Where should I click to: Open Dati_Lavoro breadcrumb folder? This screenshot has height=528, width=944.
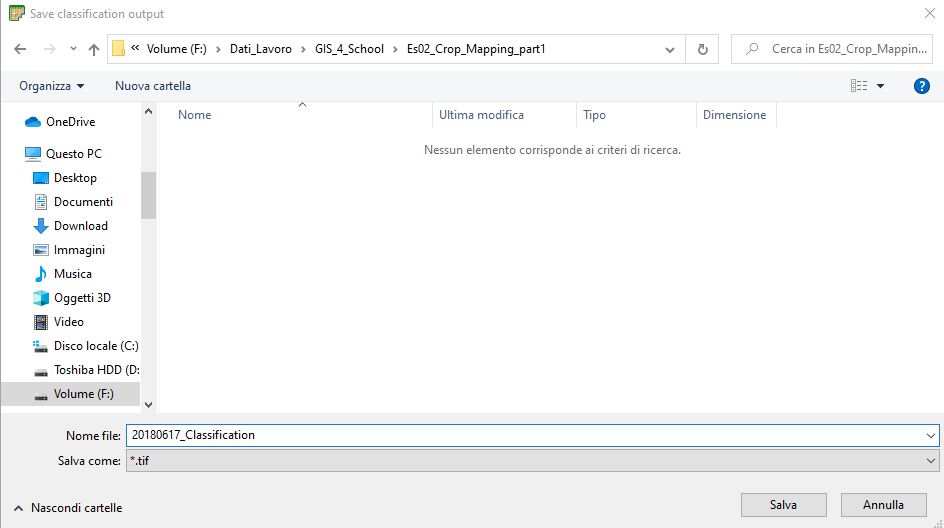point(261,49)
